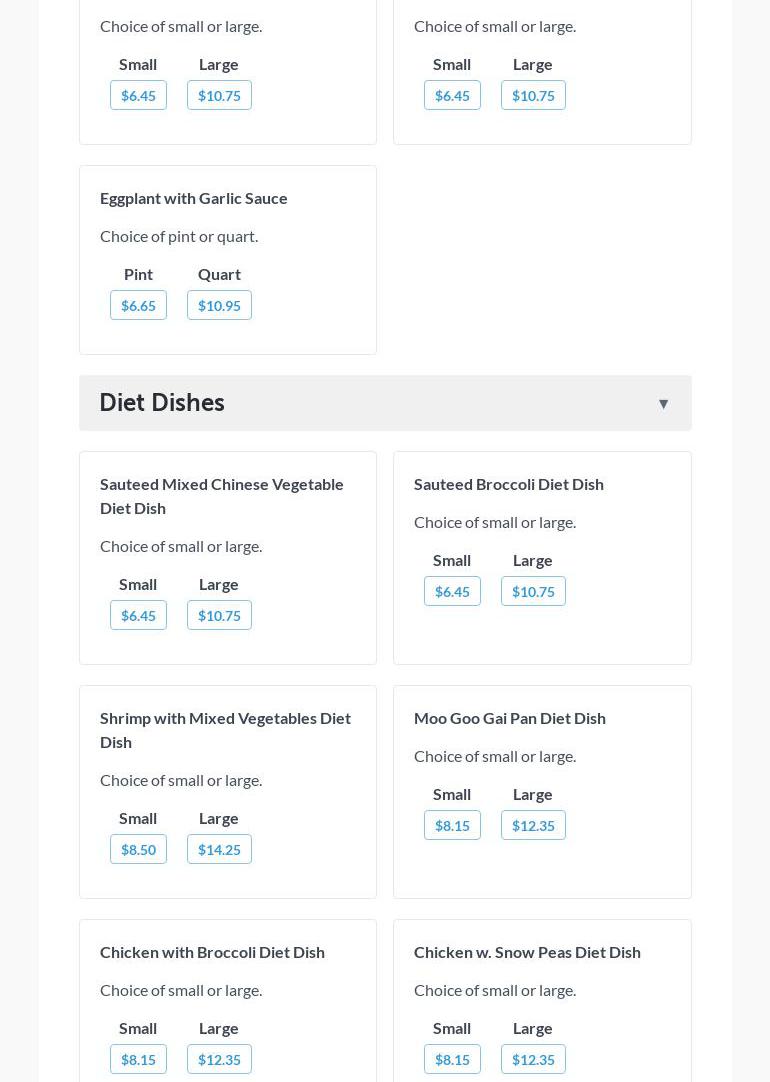Open Eggplant with Garlic Sauce item title
The width and height of the screenshot is (770, 1082).
[194, 198]
